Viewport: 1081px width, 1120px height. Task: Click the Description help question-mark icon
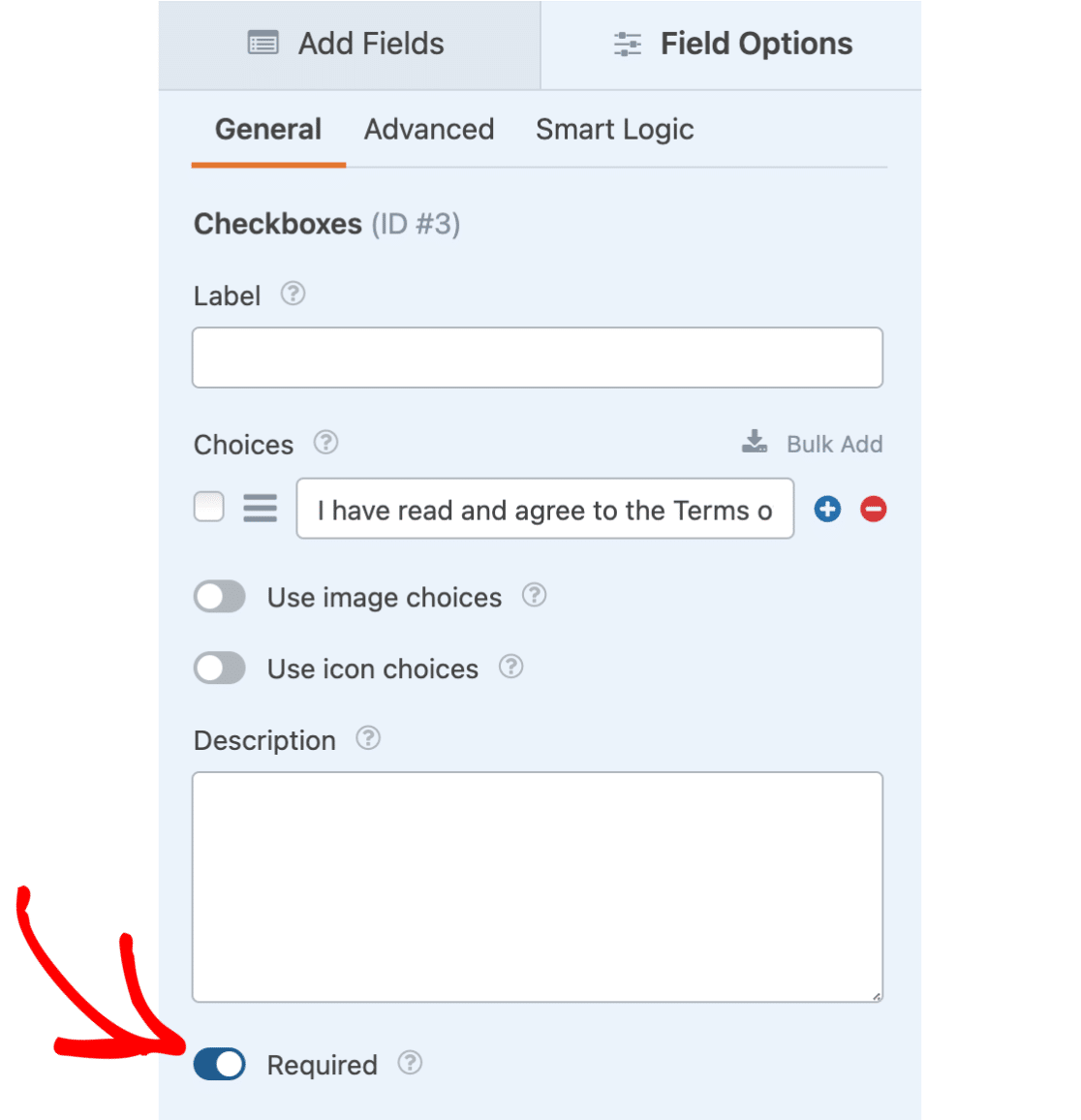click(x=368, y=738)
